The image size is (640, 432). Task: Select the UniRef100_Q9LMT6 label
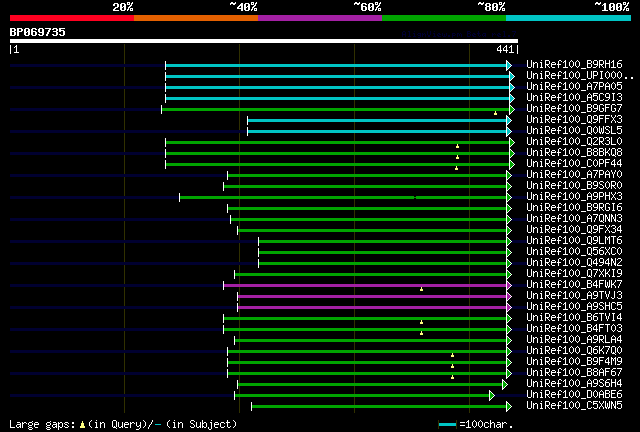click(x=574, y=240)
